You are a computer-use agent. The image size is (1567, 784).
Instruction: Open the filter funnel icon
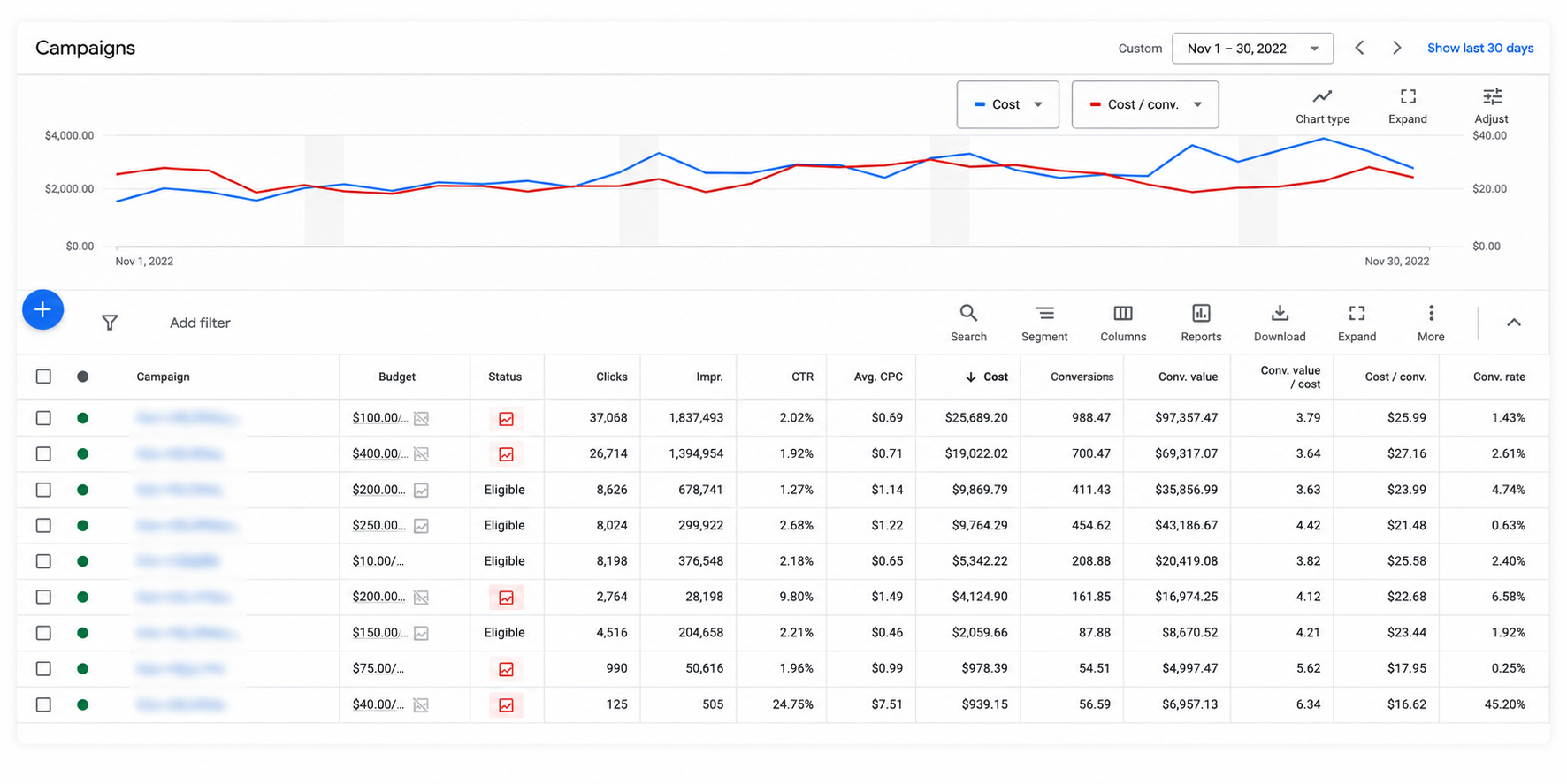pyautogui.click(x=110, y=323)
